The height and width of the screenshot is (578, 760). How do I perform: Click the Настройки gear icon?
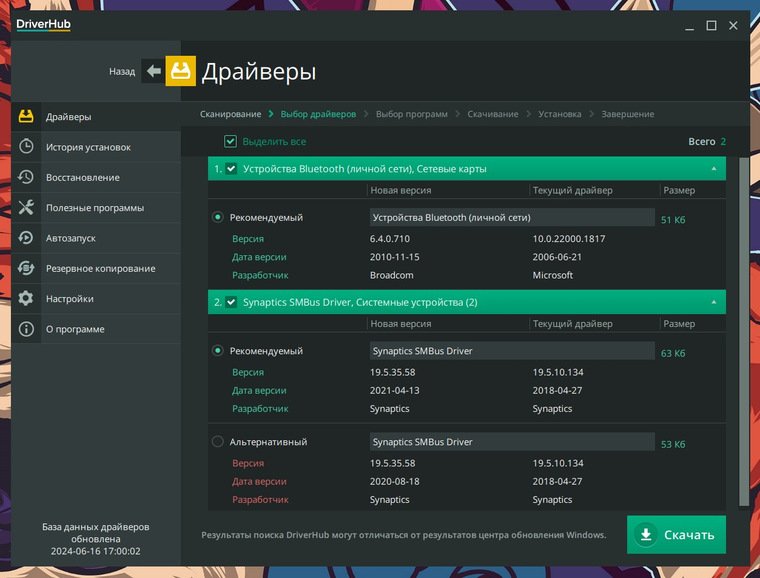pyautogui.click(x=26, y=298)
